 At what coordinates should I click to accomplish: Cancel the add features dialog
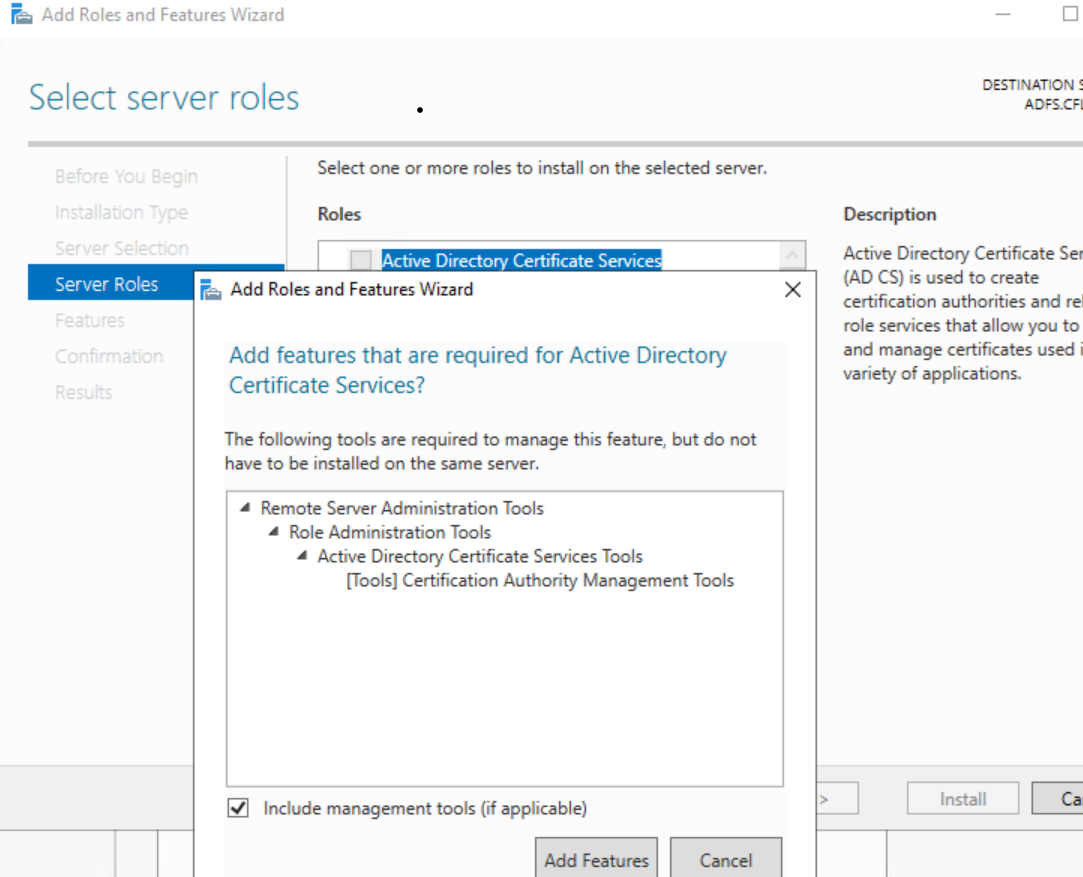[726, 860]
